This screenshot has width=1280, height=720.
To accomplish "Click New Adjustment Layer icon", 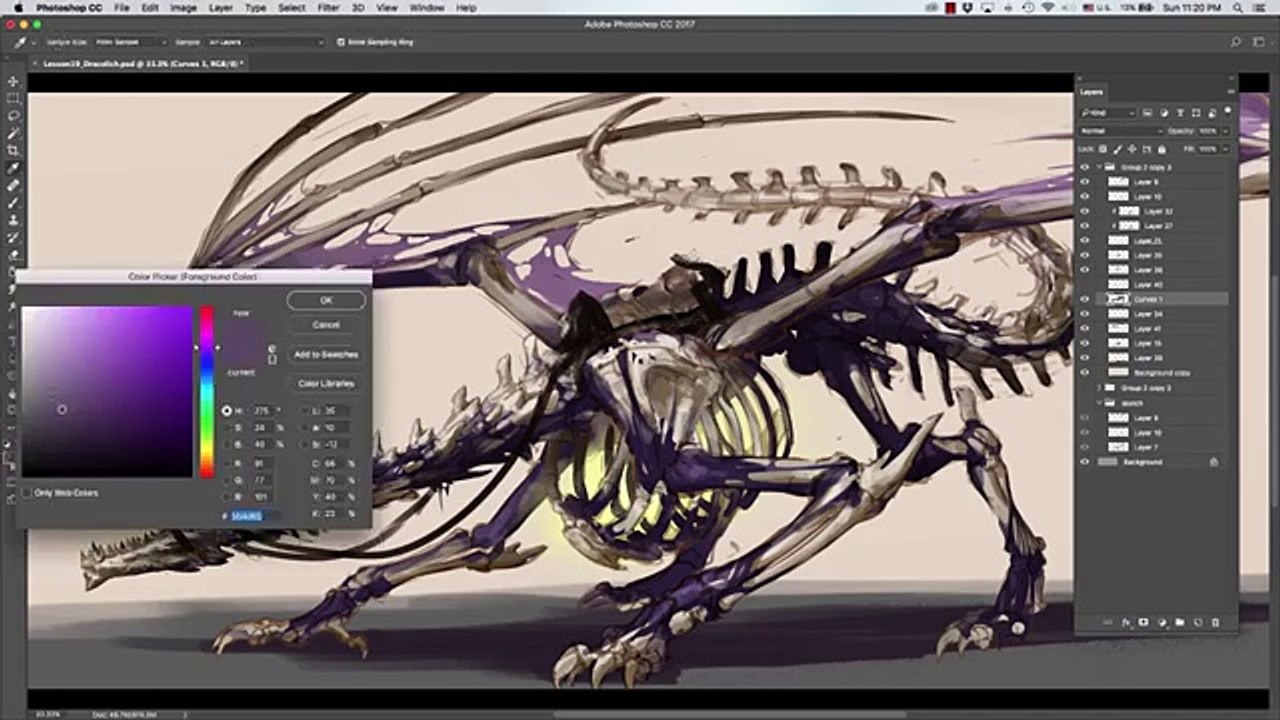I will coord(1161,622).
